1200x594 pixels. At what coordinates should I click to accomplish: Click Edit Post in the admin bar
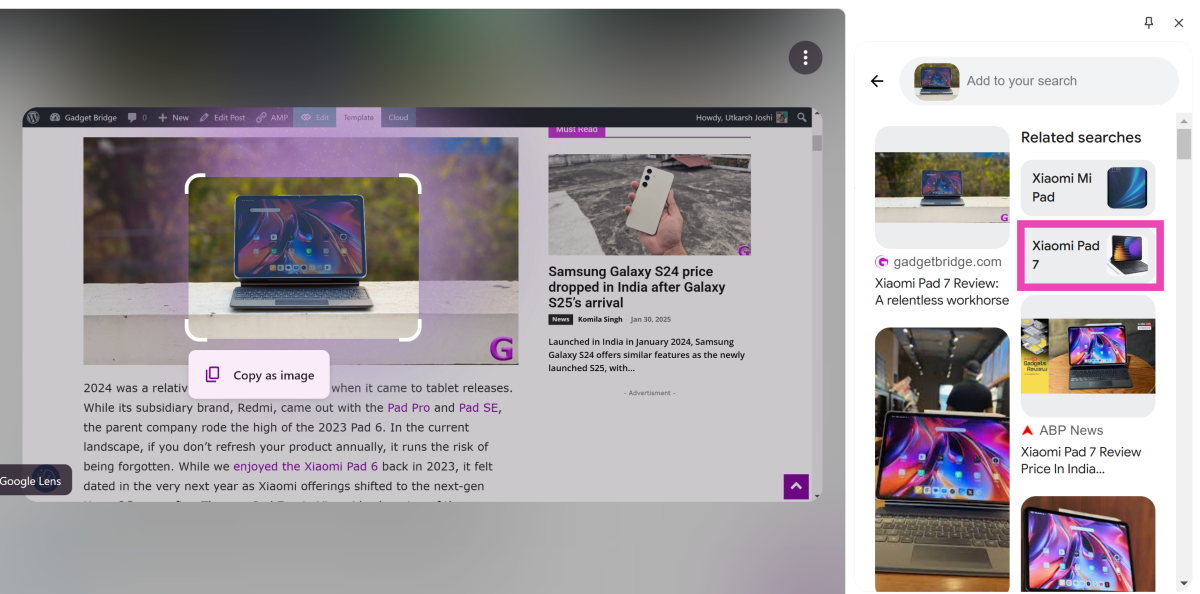222,117
